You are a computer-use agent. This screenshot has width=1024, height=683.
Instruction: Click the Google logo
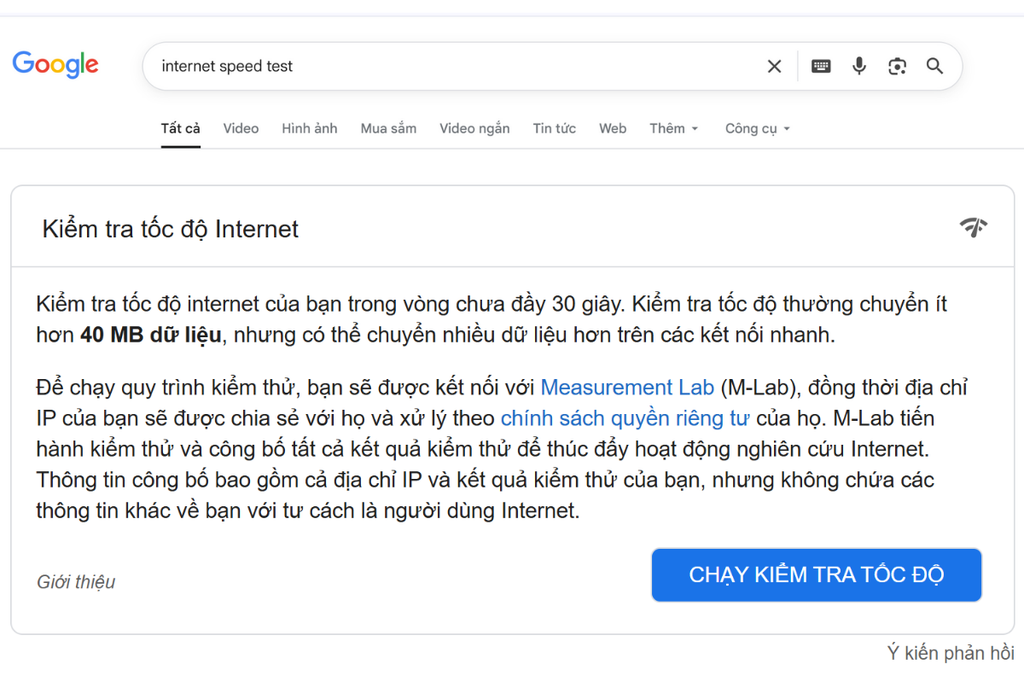coord(56,65)
